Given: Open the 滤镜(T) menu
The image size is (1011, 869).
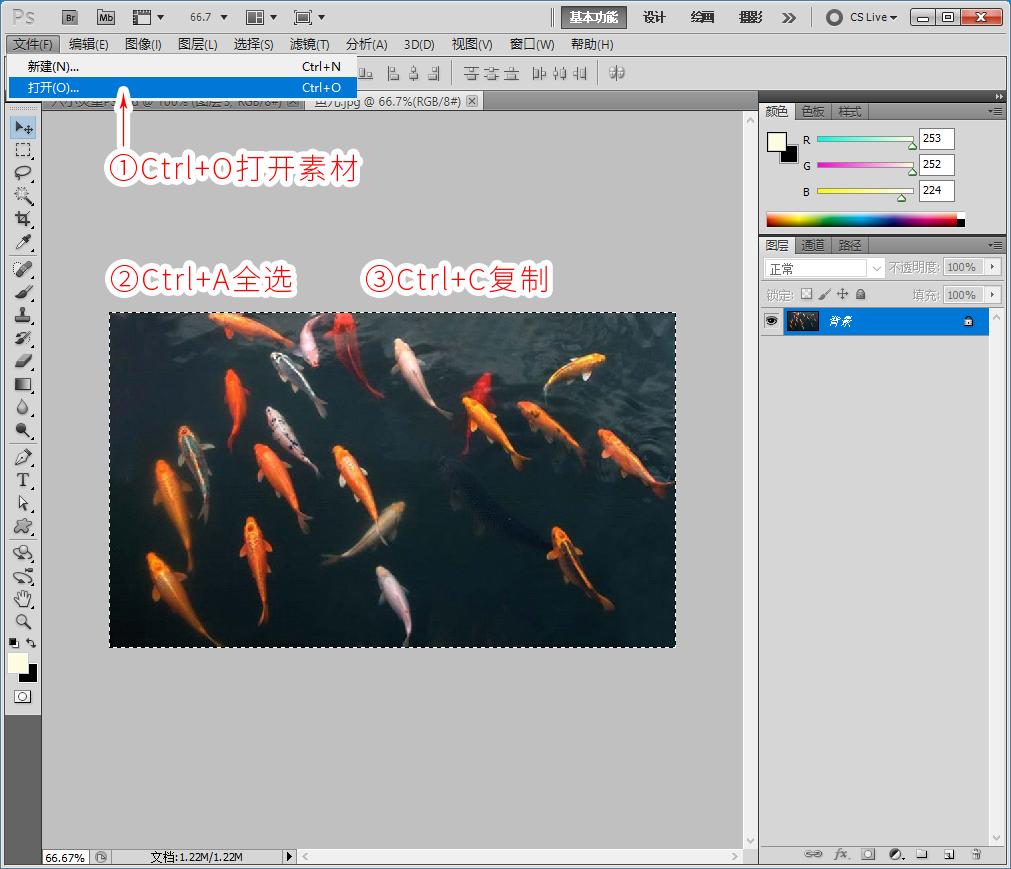Looking at the screenshot, I should point(309,44).
